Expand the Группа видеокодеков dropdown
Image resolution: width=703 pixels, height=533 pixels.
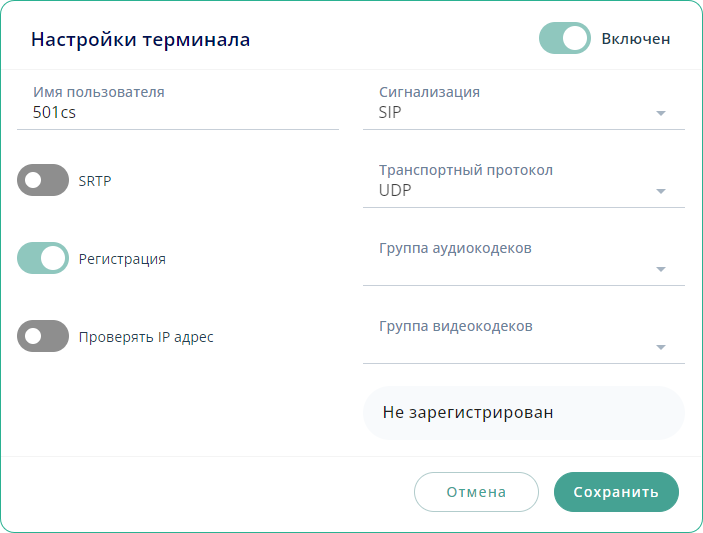[510, 346]
